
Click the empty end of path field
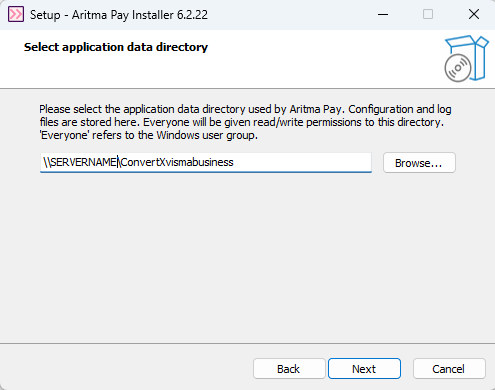[x=302, y=162]
